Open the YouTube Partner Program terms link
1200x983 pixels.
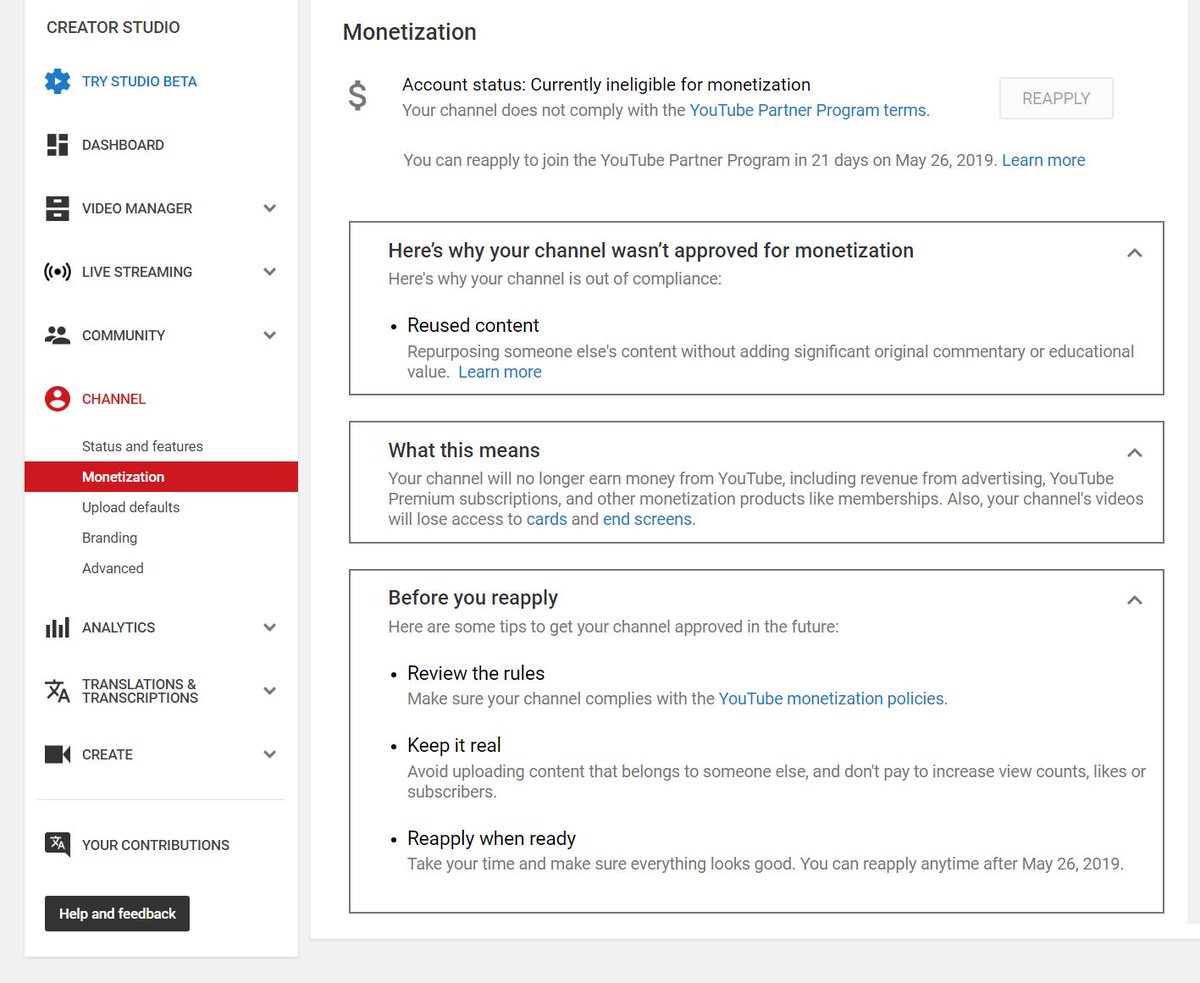(808, 110)
